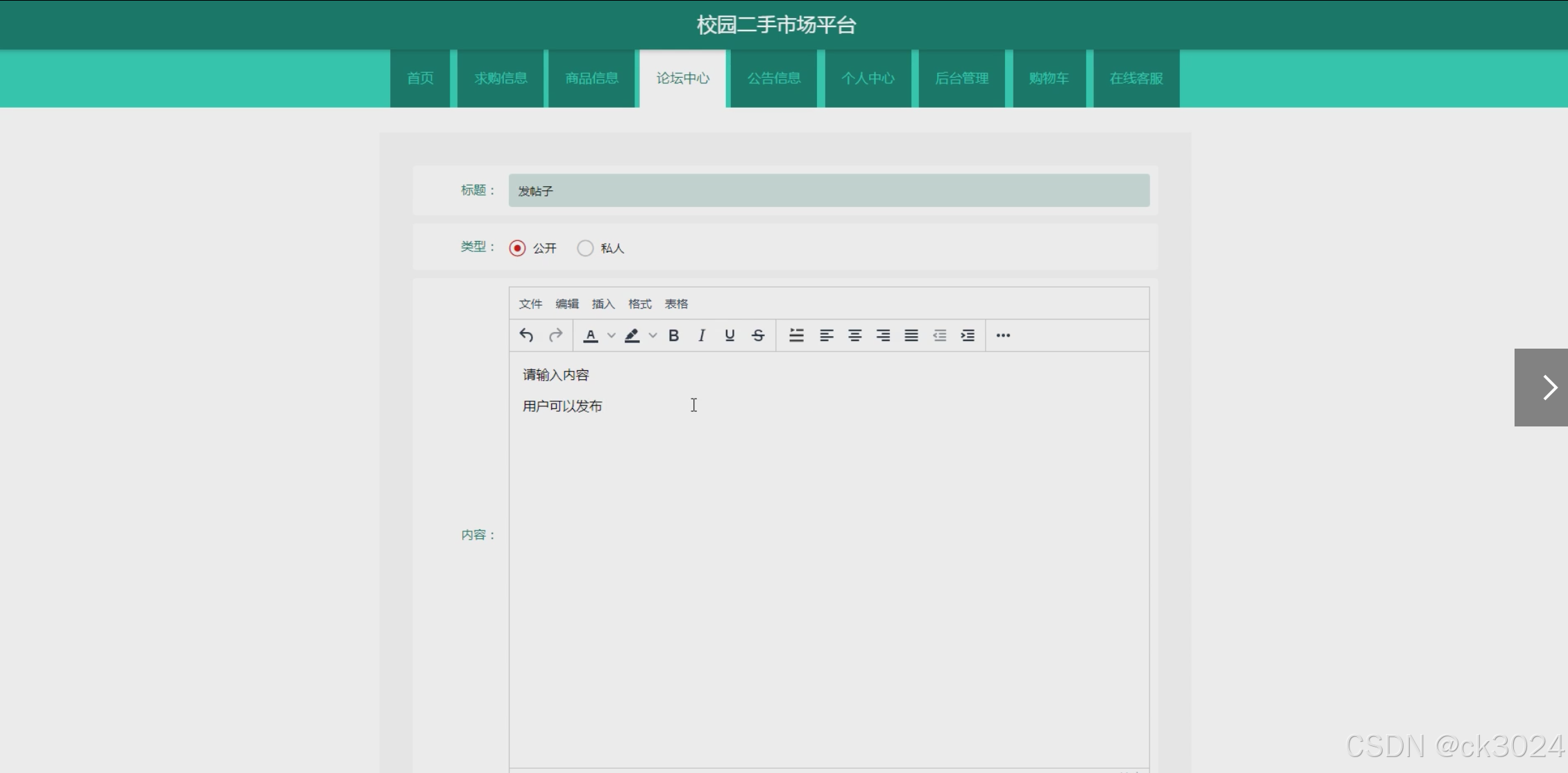Go to 商品信息 navigation tab
Image resolution: width=1568 pixels, height=773 pixels.
tap(591, 78)
